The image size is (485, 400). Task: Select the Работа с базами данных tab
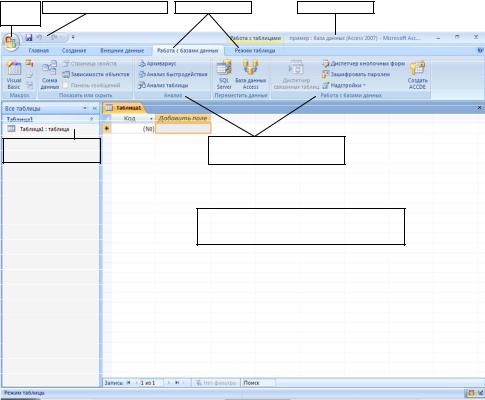188,51
